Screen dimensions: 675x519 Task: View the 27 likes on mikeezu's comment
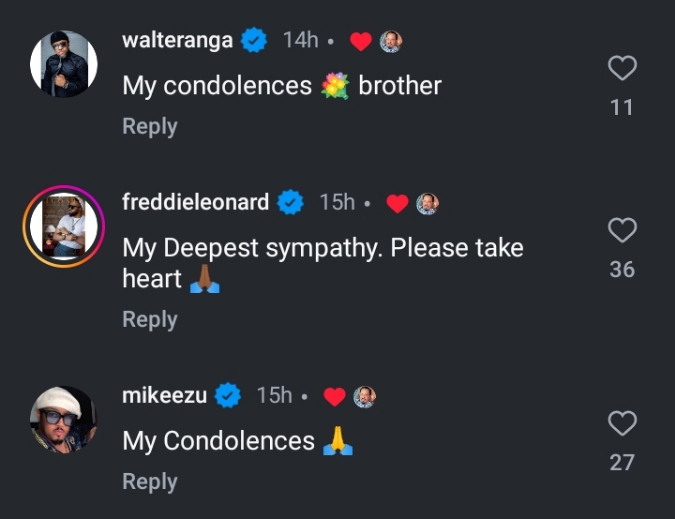622,462
